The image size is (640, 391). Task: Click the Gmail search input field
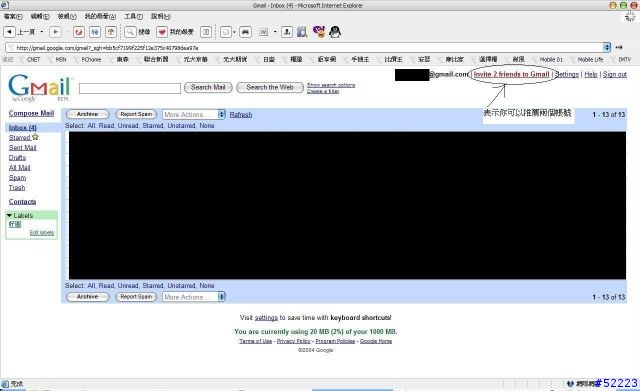[x=130, y=88]
